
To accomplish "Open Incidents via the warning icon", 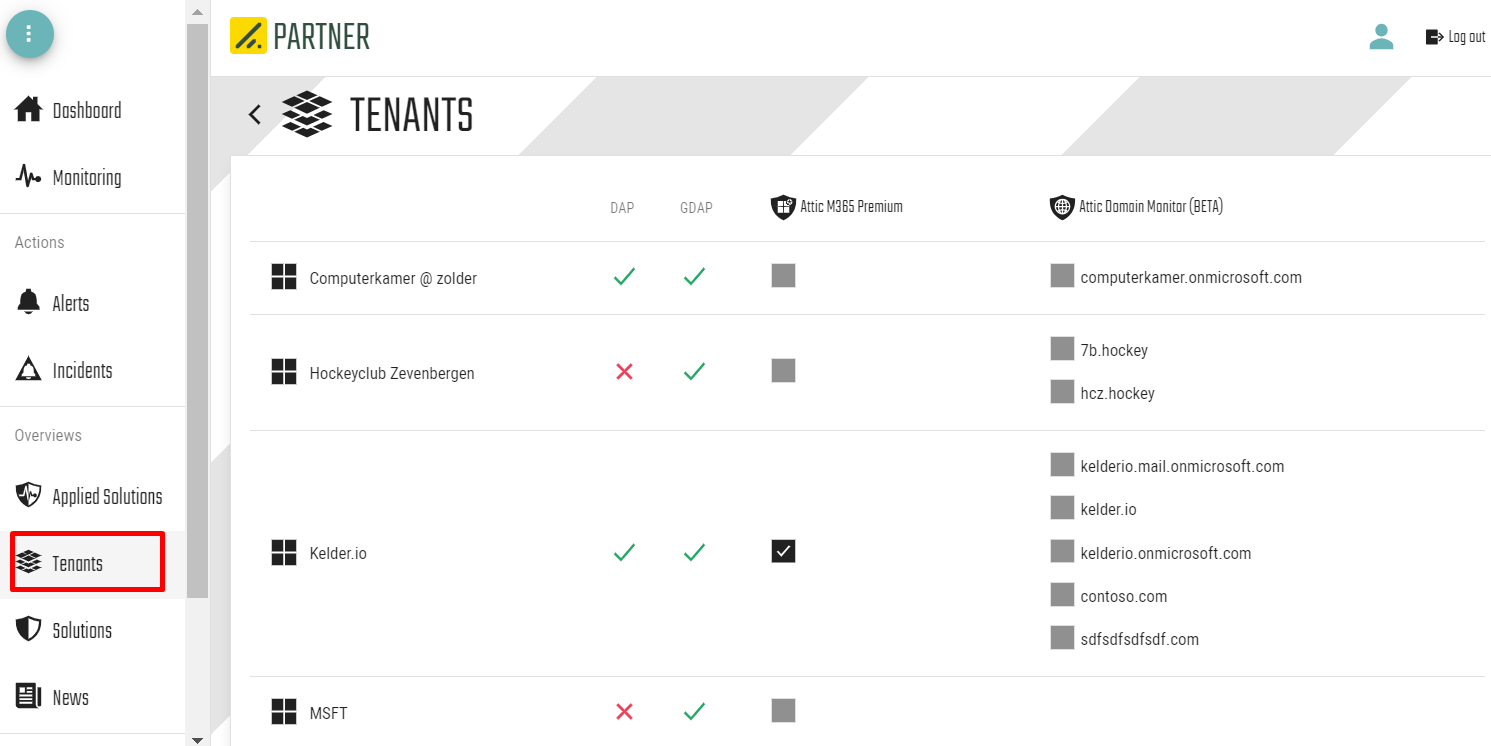I will click(28, 370).
